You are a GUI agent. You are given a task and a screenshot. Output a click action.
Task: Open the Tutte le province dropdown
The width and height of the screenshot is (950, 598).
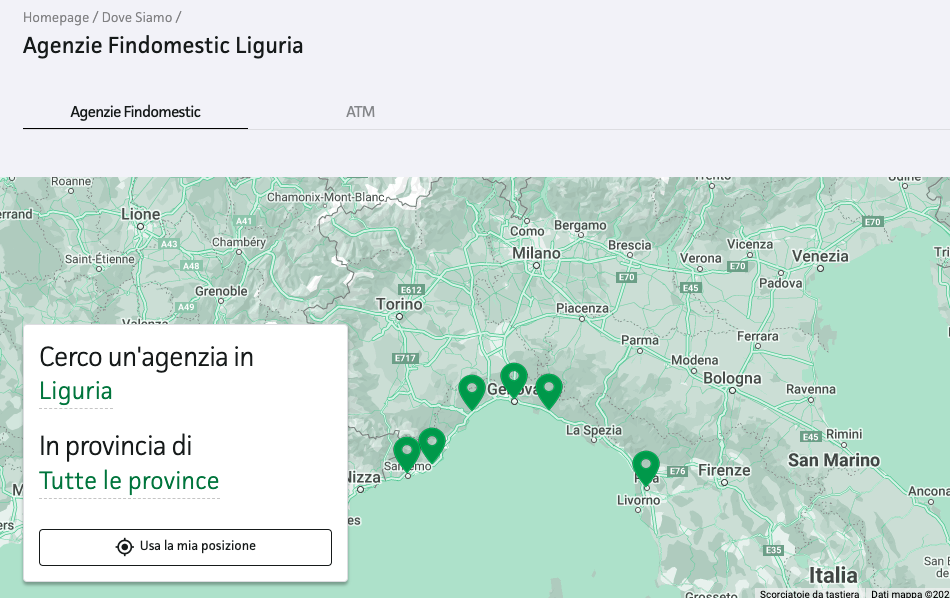pyautogui.click(x=129, y=480)
